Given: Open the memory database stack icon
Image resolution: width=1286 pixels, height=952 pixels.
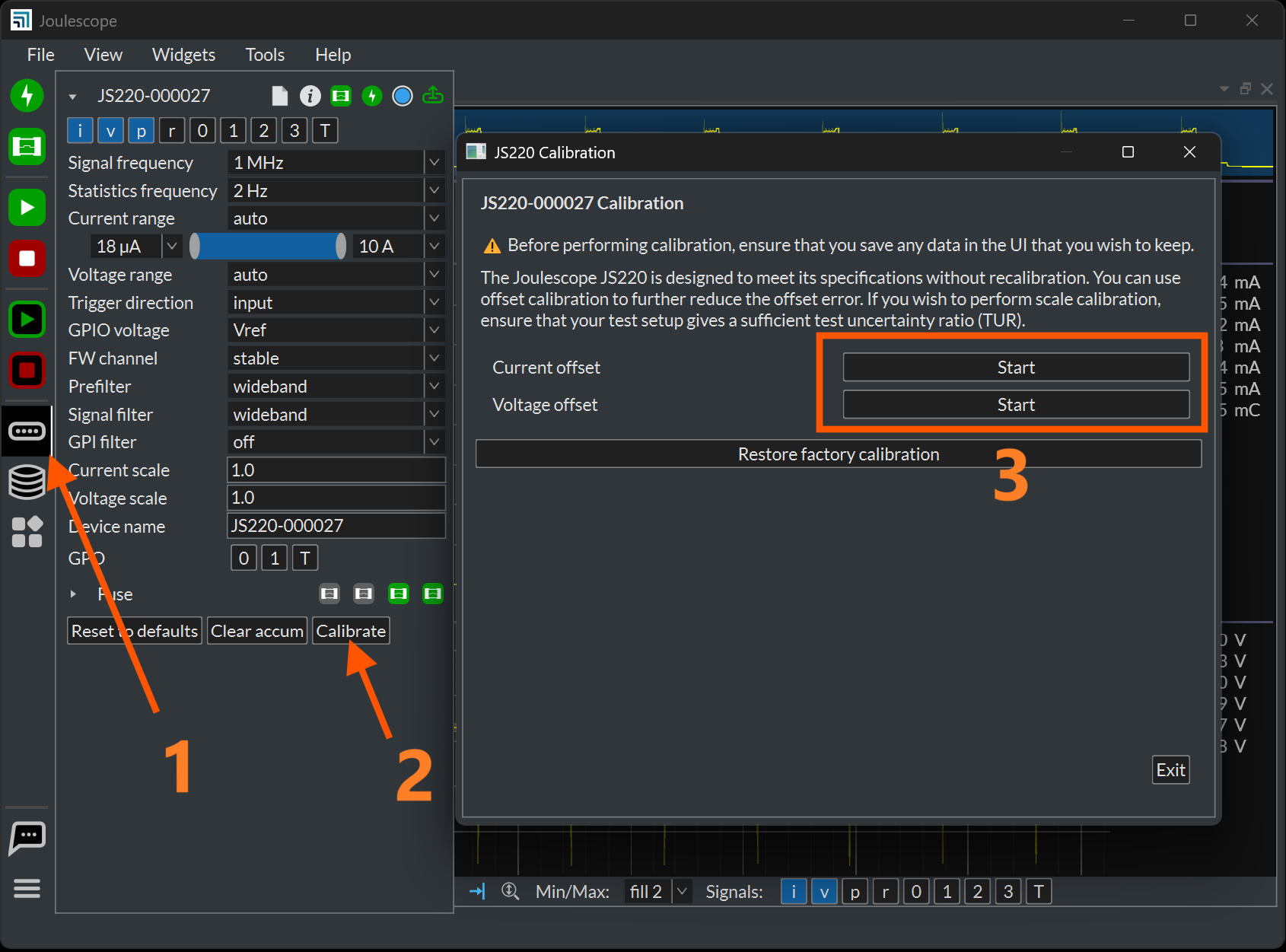Looking at the screenshot, I should (x=27, y=482).
